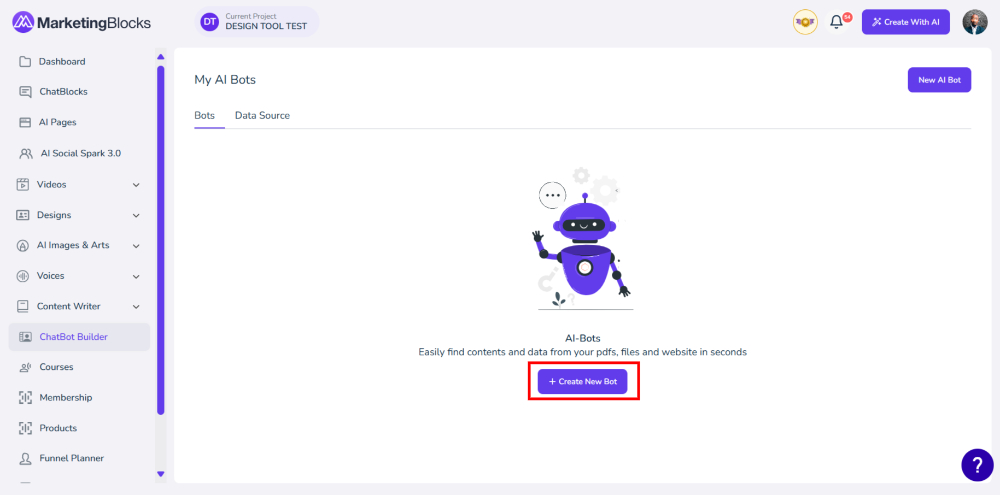Open the Current Project DESIGN TOOL TEST selector
Viewport: 1000px width, 495px height.
pyautogui.click(x=256, y=22)
